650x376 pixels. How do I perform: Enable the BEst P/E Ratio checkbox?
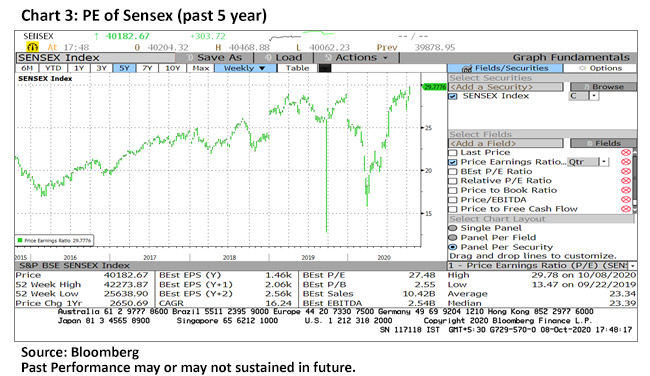point(453,172)
